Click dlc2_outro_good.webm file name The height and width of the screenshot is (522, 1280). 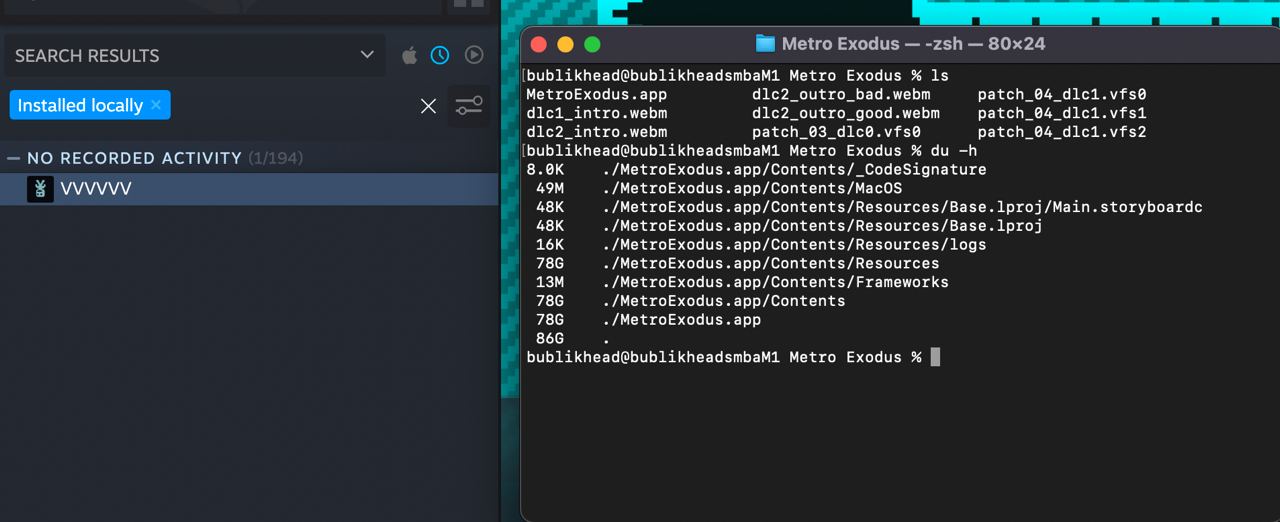pos(846,113)
